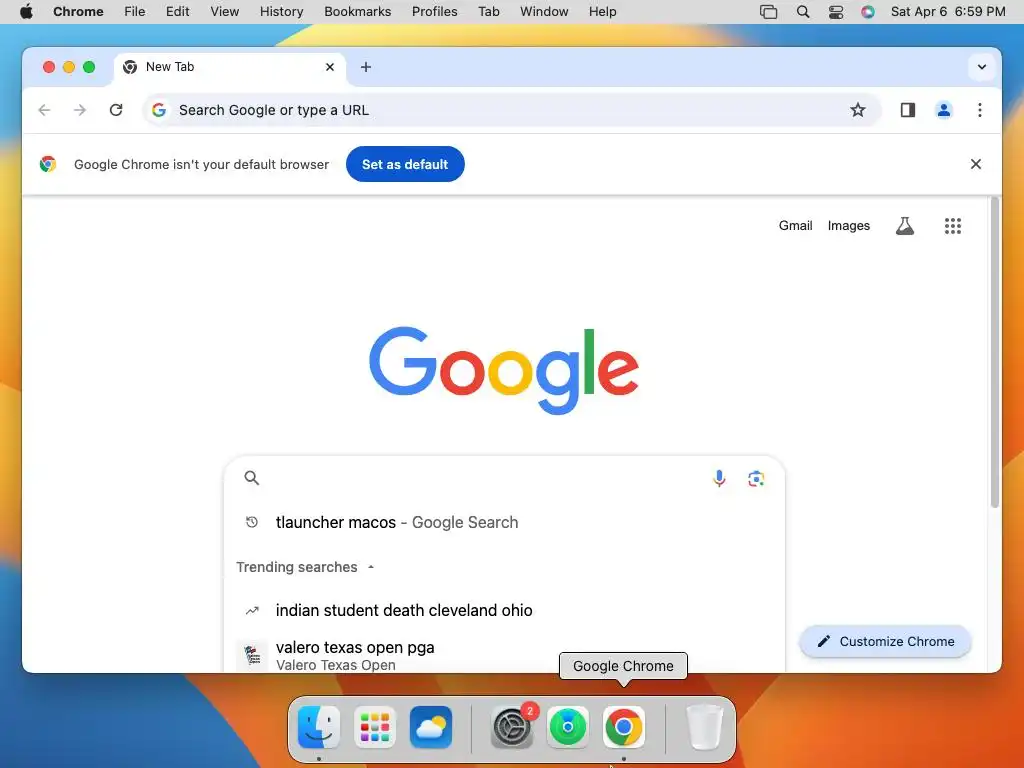Click the date and time in menu bar
The height and width of the screenshot is (768, 1024).
948,12
